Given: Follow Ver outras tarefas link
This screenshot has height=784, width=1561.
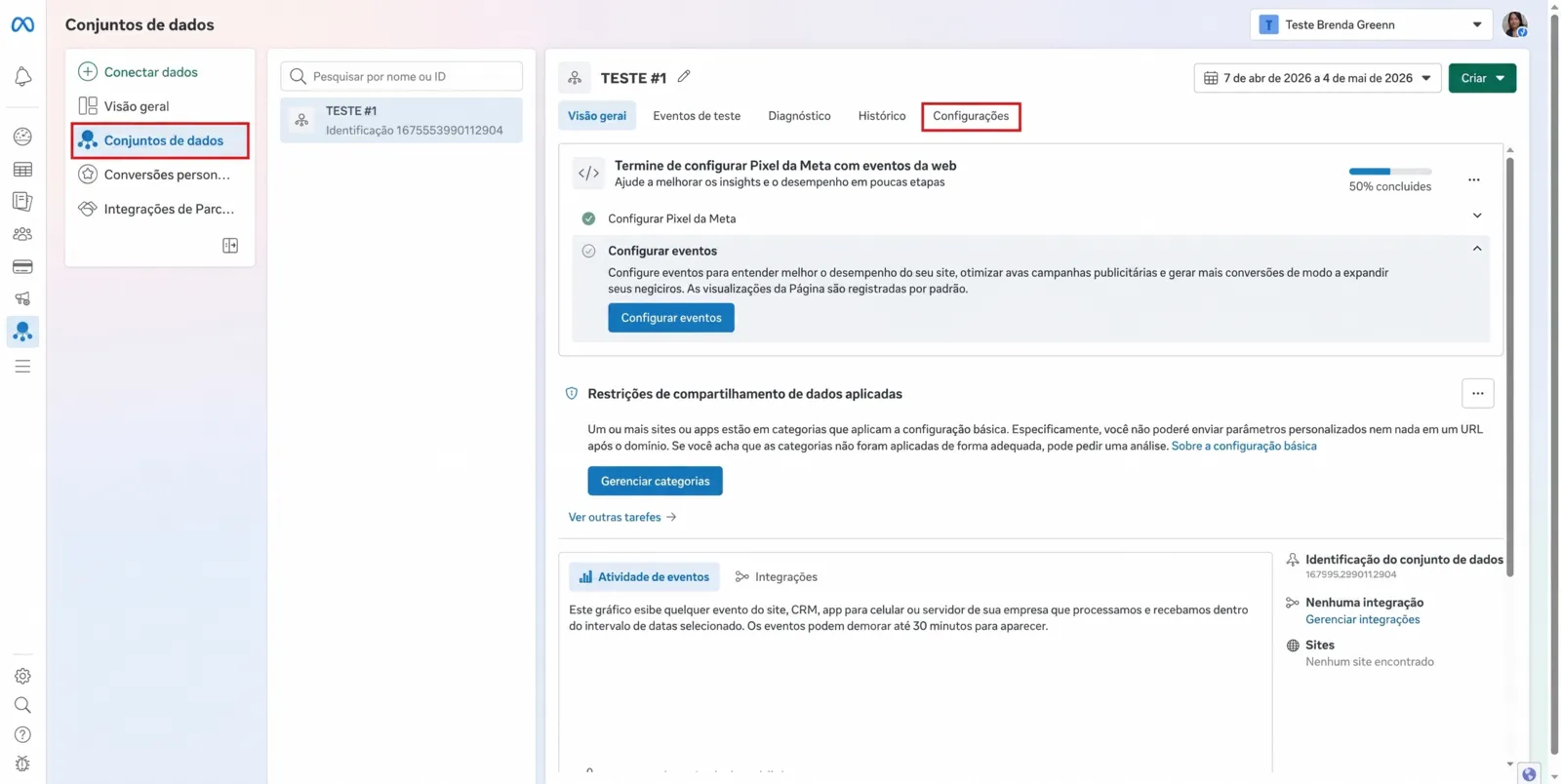Looking at the screenshot, I should coord(622,517).
